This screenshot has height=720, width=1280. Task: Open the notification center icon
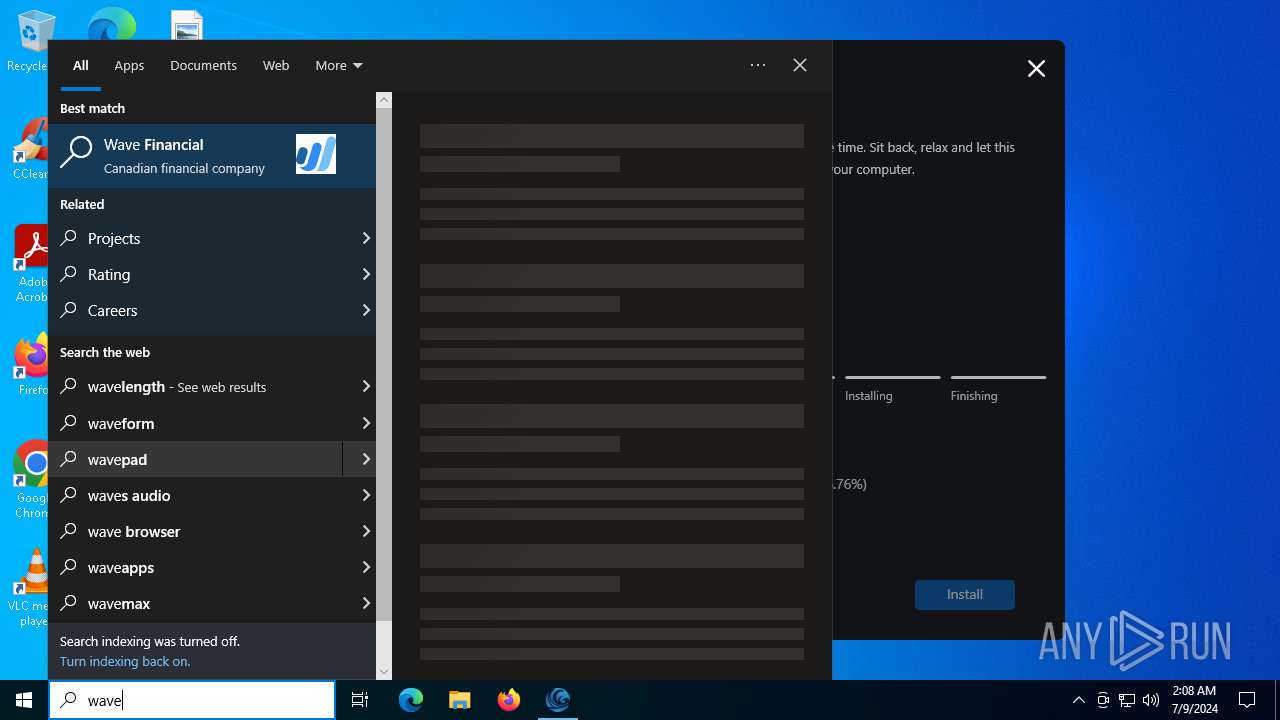pyautogui.click(x=1247, y=700)
